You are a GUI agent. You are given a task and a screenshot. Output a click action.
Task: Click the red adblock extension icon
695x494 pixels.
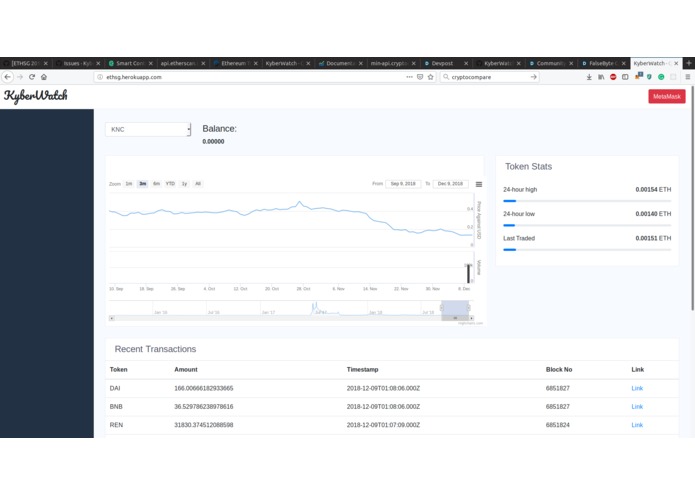(x=613, y=77)
